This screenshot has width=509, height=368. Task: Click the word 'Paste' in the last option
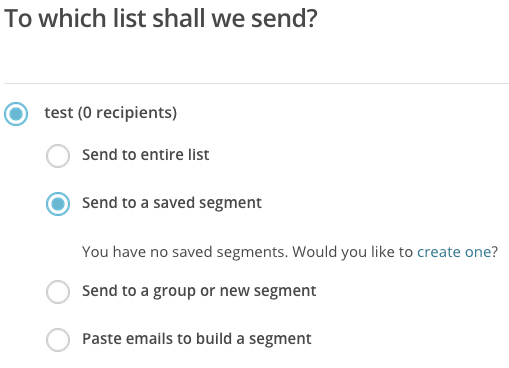click(x=102, y=339)
